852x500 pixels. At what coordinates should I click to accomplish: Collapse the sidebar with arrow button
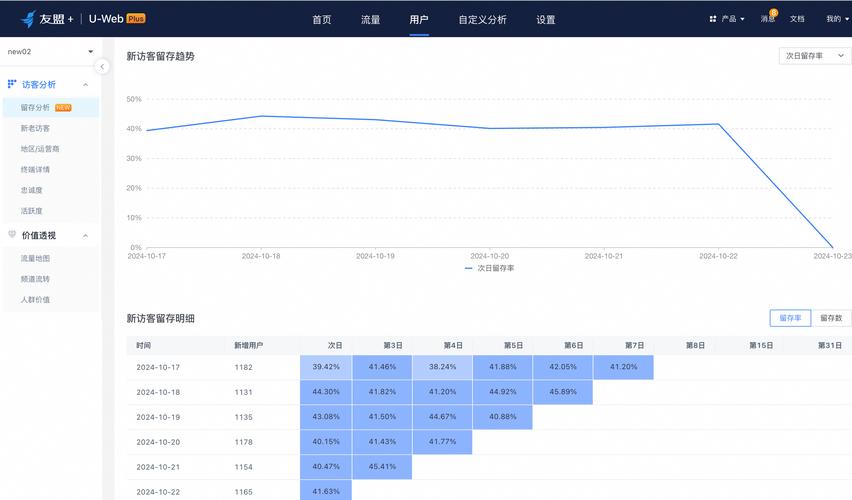tap(102, 66)
